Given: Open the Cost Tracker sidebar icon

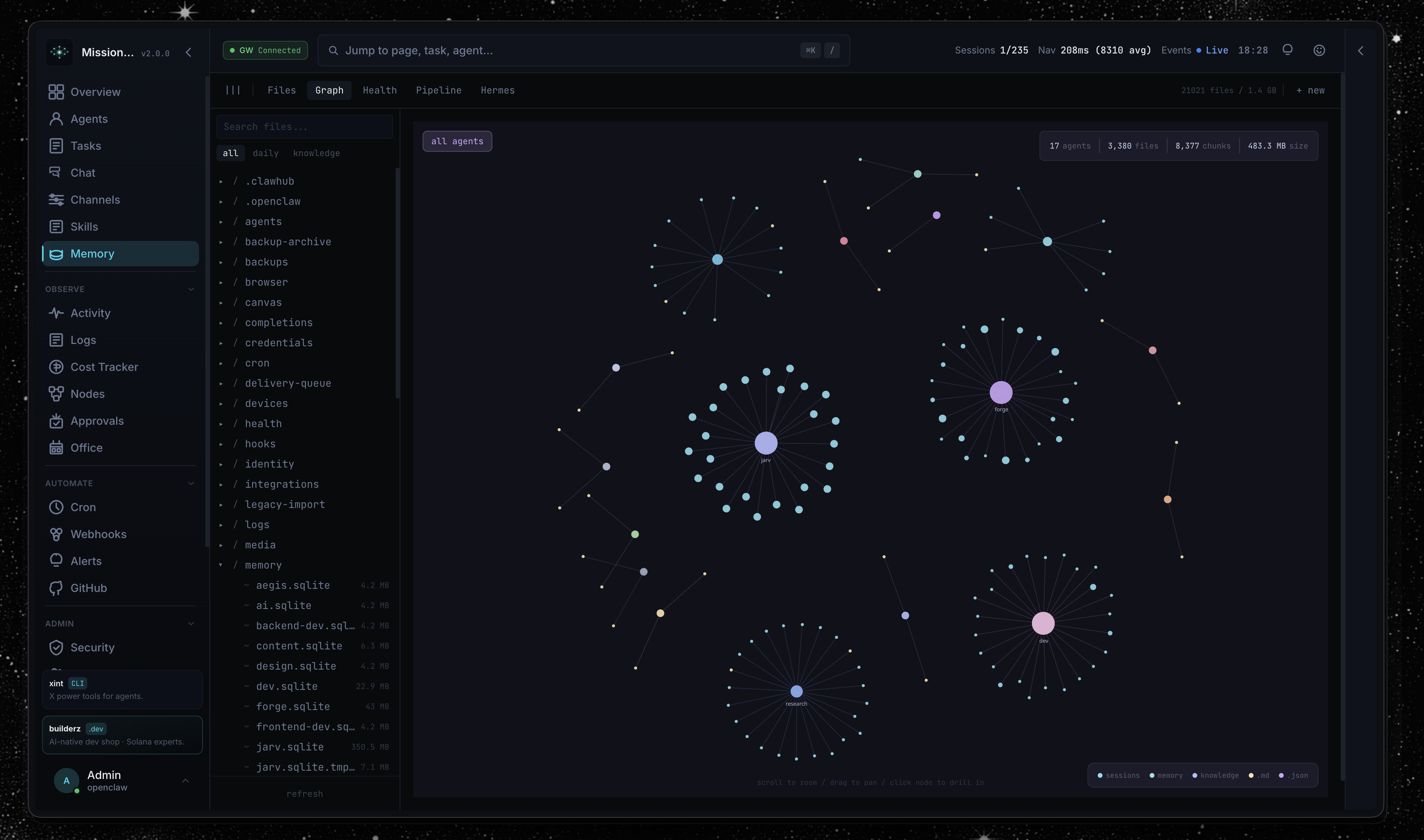Looking at the screenshot, I should click(x=56, y=367).
